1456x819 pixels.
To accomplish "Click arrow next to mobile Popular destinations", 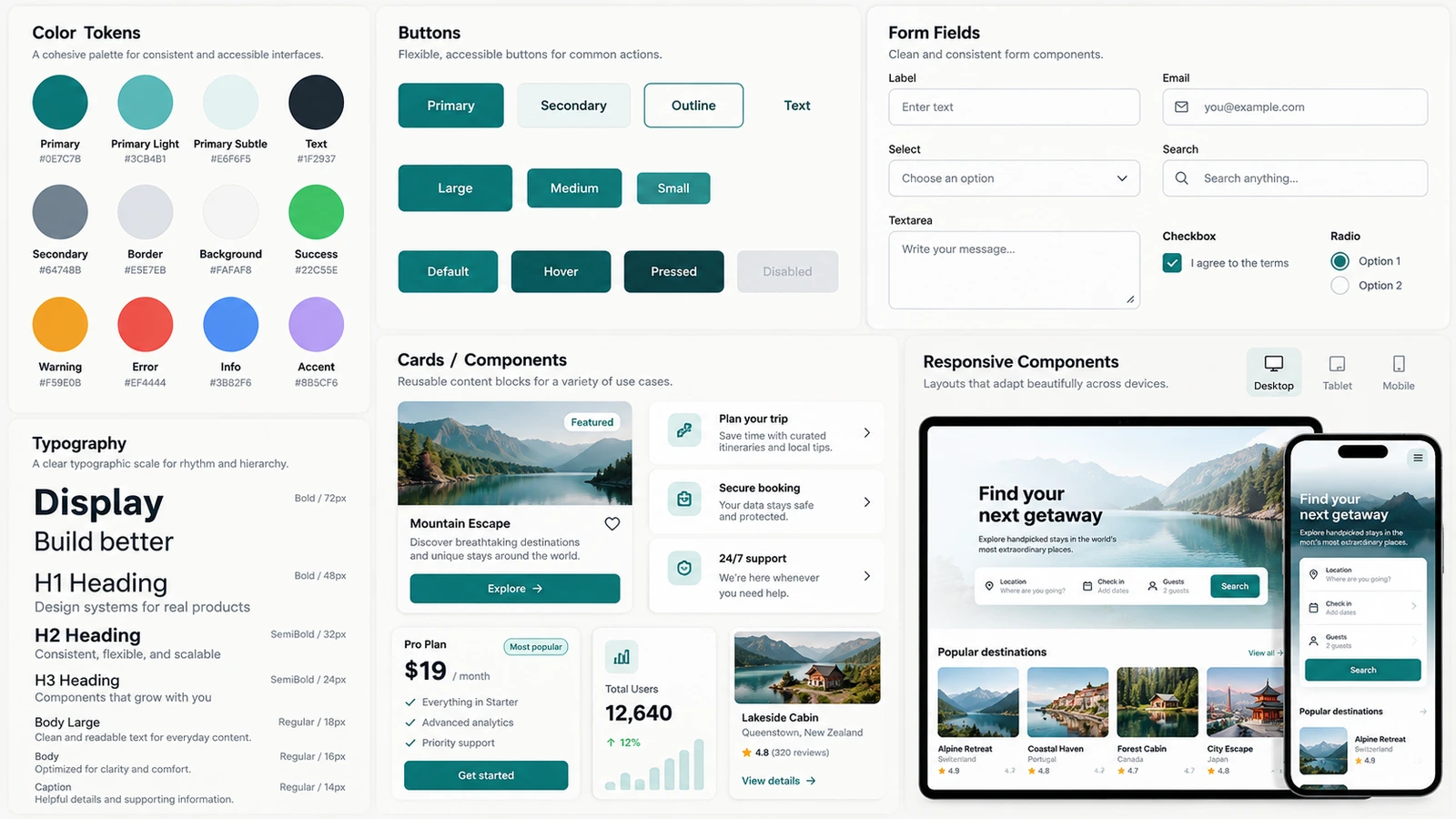I will point(1422,712).
